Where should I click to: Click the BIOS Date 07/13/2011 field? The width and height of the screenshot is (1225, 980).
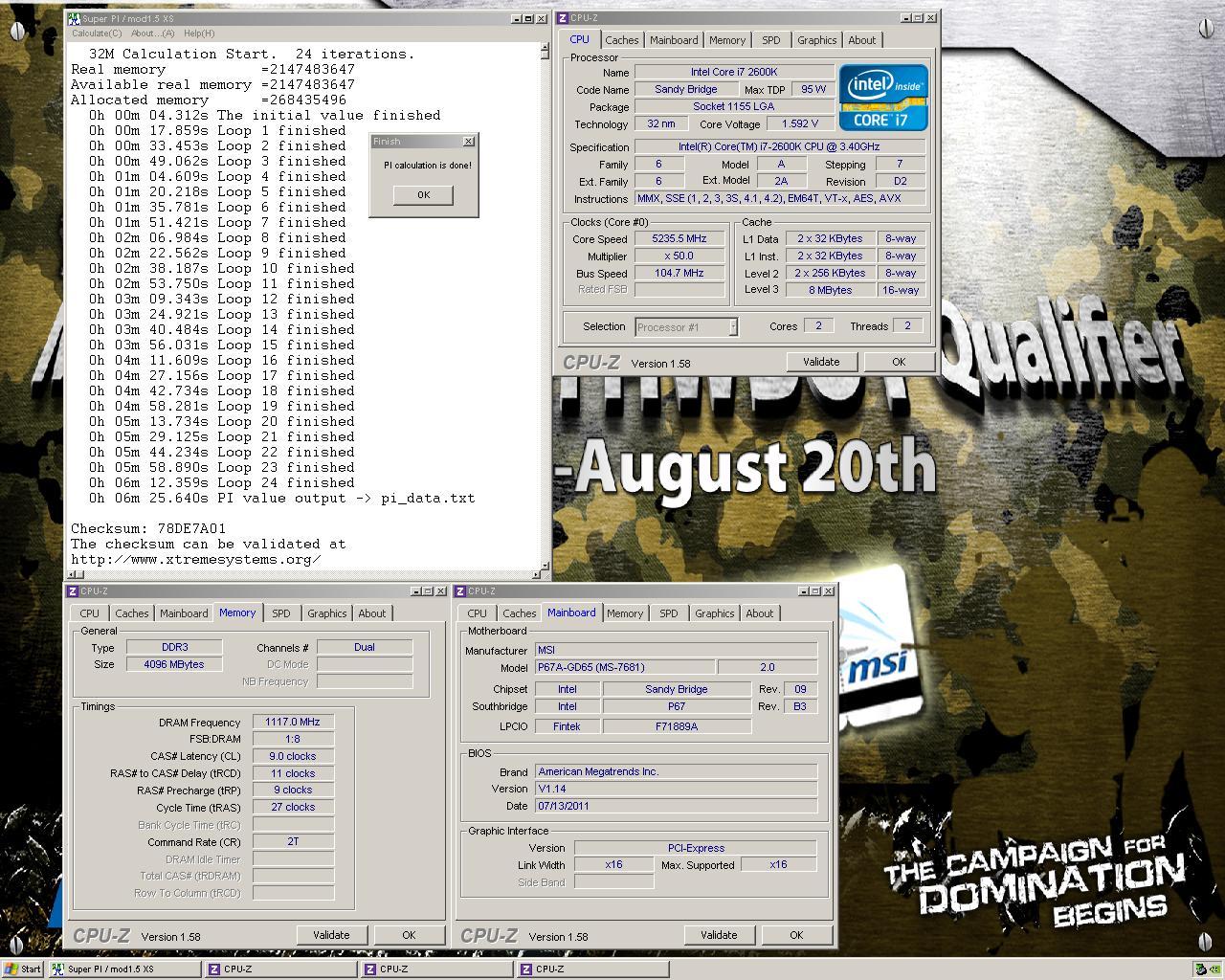tap(676, 806)
